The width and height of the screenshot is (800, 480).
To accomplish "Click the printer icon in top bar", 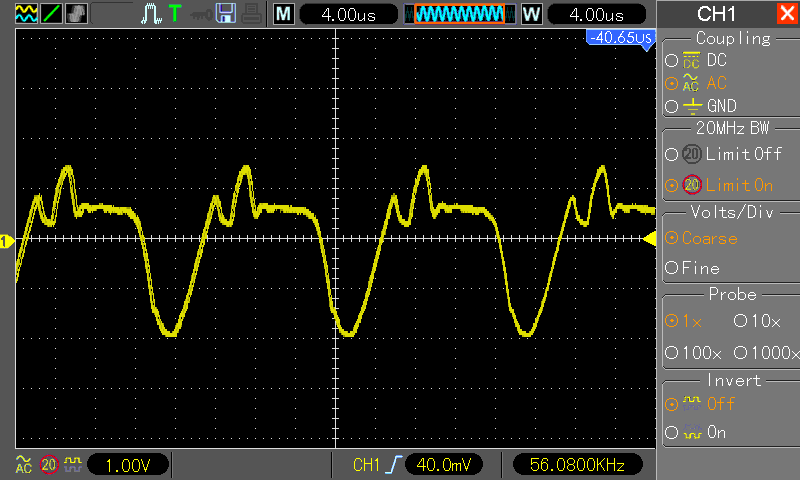I will pyautogui.click(x=251, y=14).
